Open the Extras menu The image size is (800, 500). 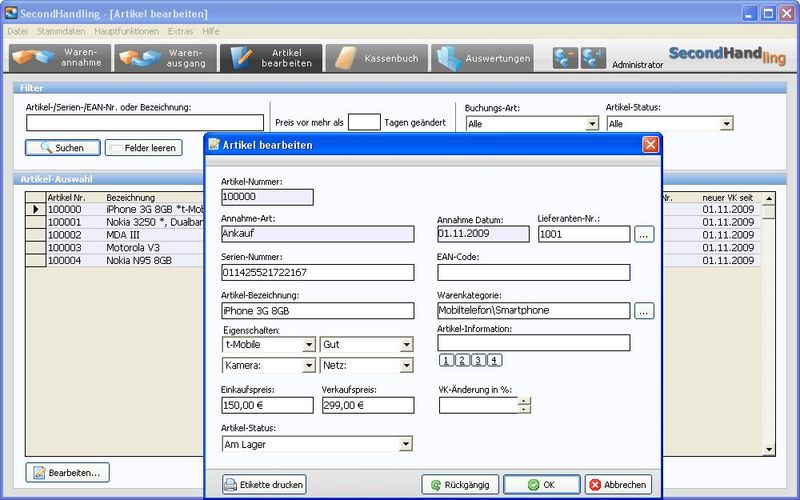click(x=181, y=31)
